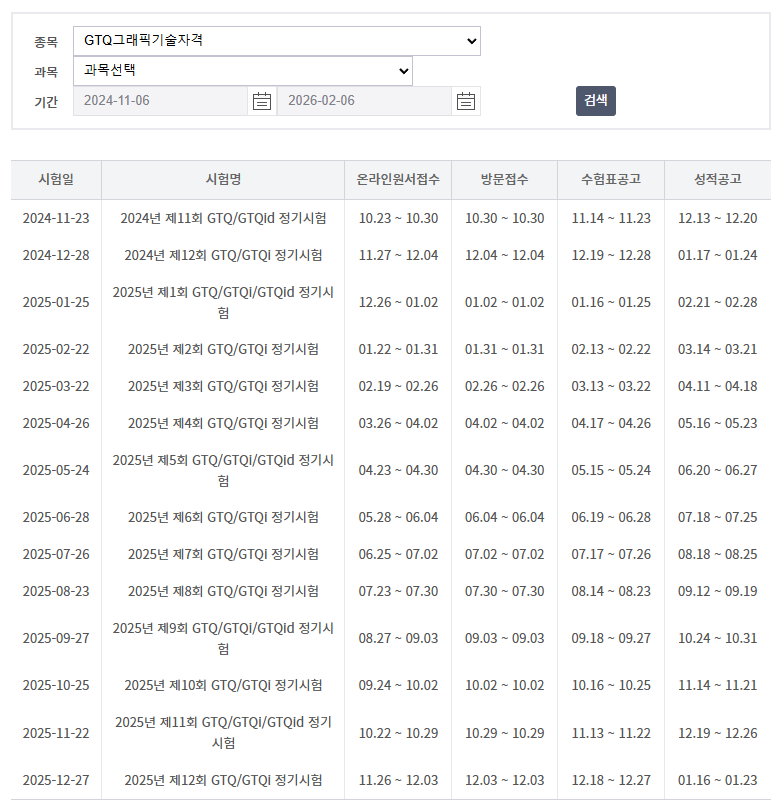Click score announcement 12.13 ~ 12.20
This screenshot has height=808, width=783.
(718, 218)
